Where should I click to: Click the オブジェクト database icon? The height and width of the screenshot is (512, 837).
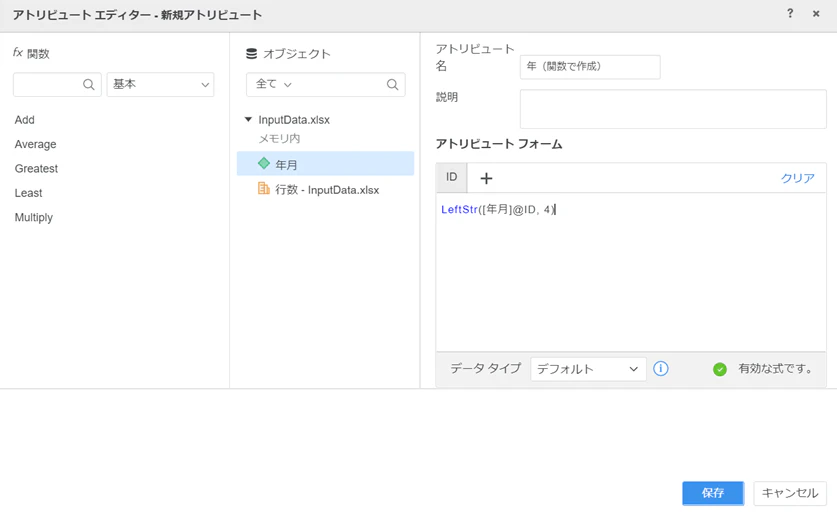pos(251,53)
